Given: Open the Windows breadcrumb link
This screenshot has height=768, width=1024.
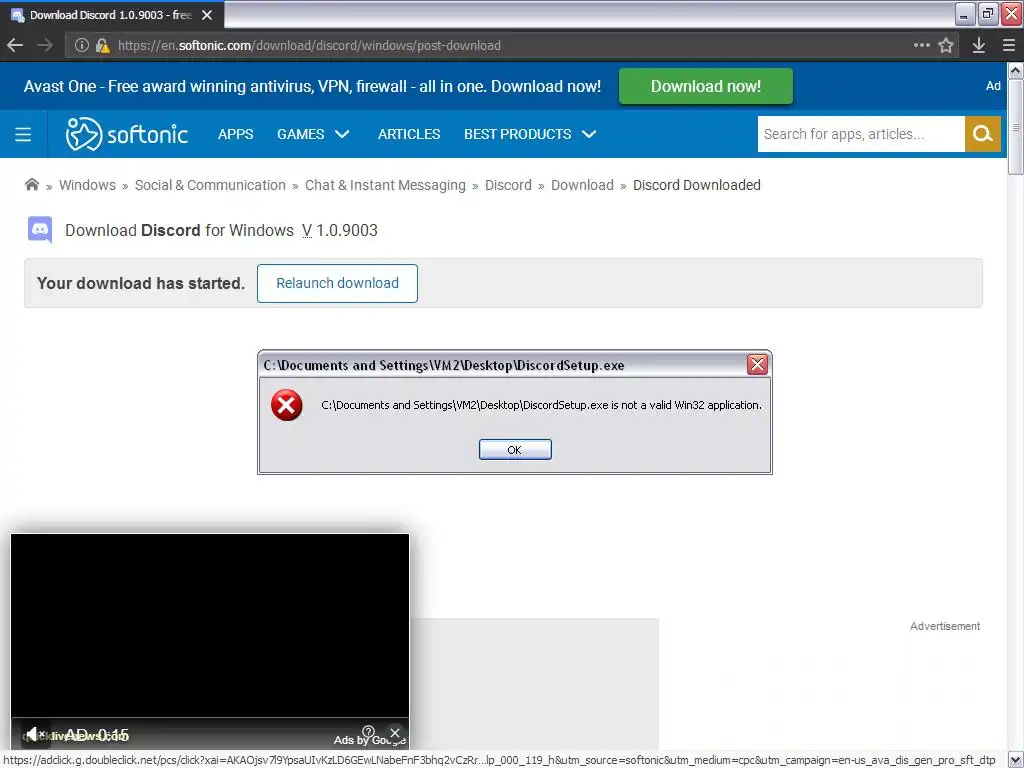Looking at the screenshot, I should [88, 185].
